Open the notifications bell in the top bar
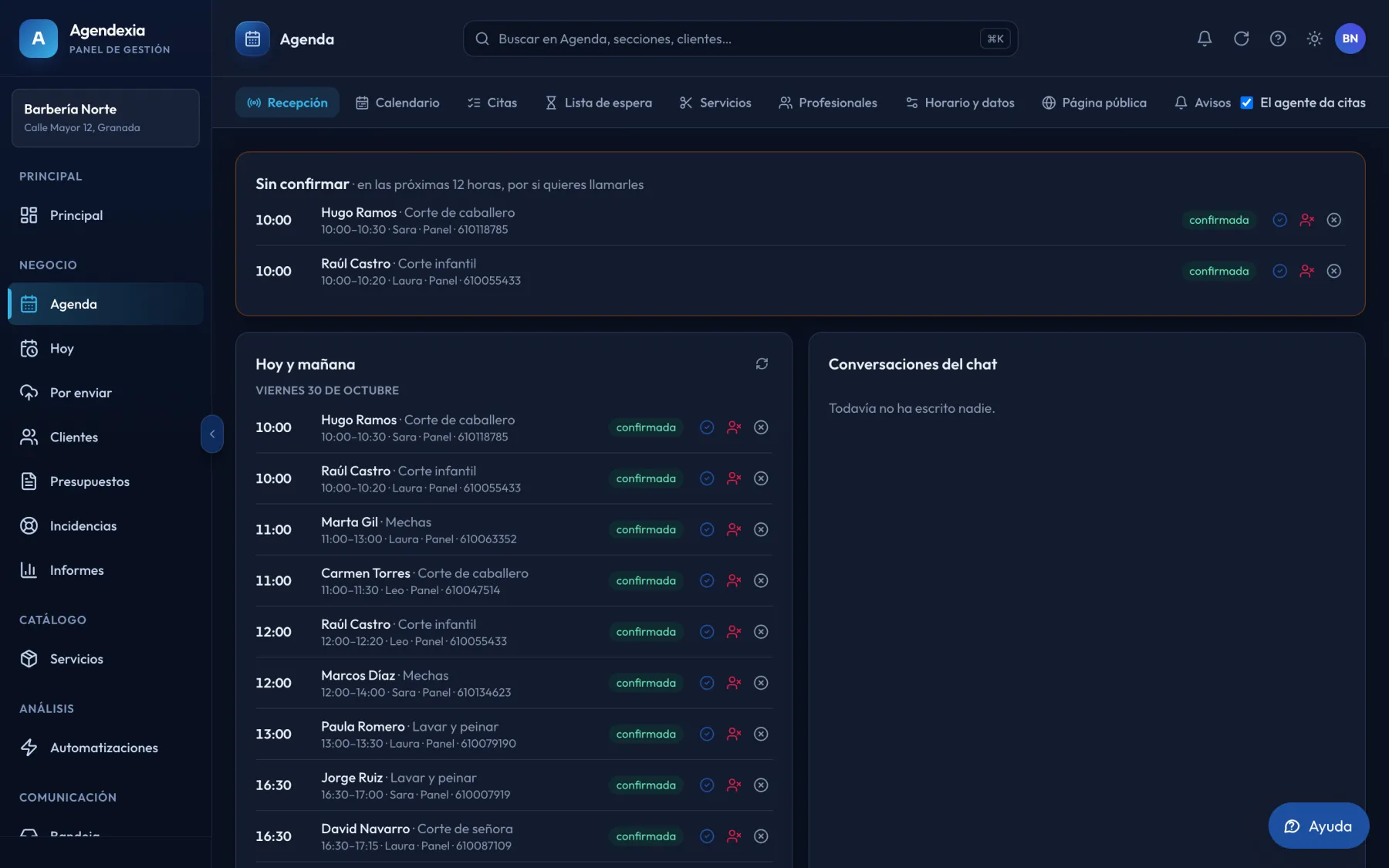This screenshot has height=868, width=1389. pyautogui.click(x=1205, y=39)
